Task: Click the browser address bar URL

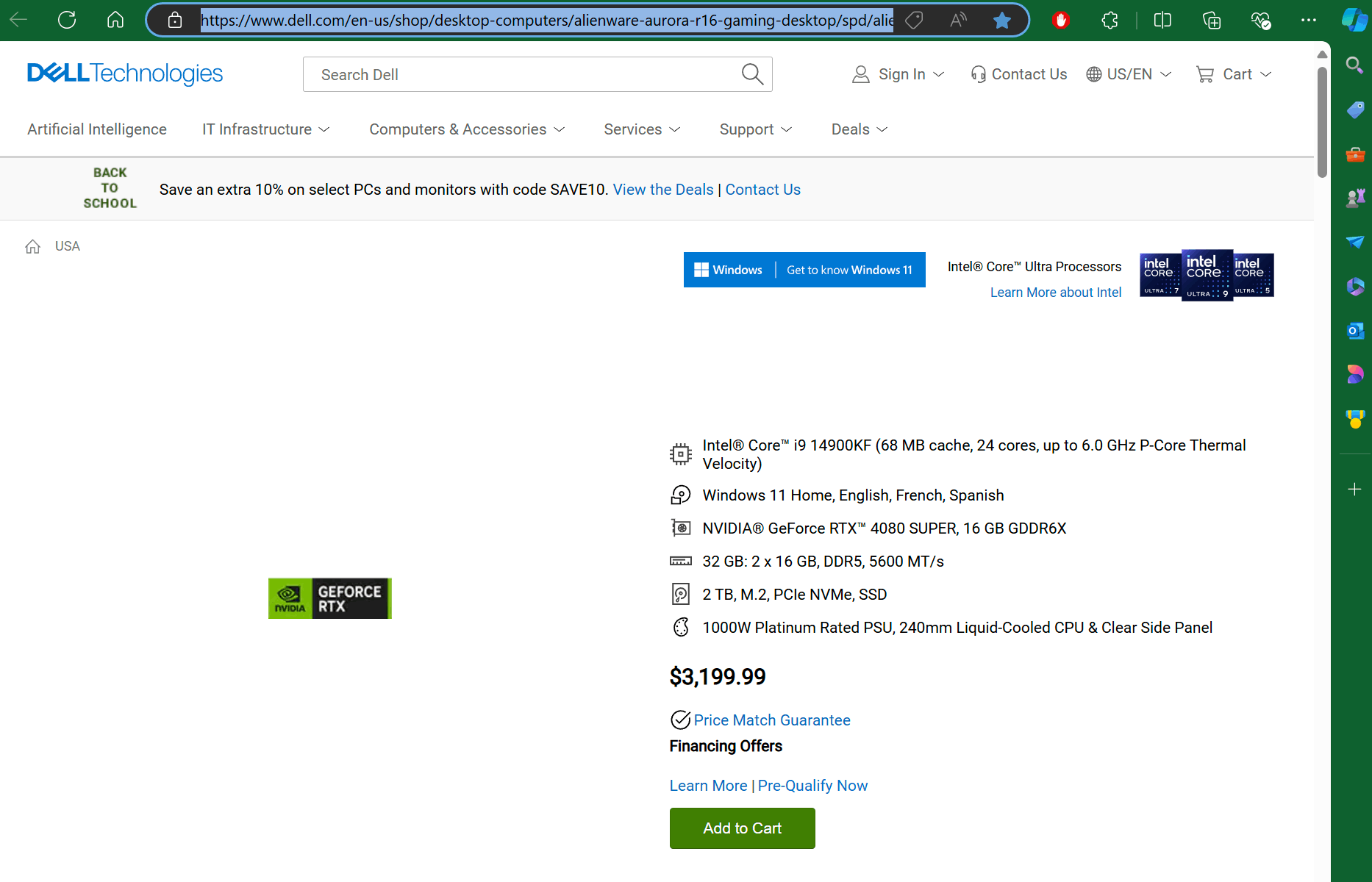Action: [x=547, y=20]
